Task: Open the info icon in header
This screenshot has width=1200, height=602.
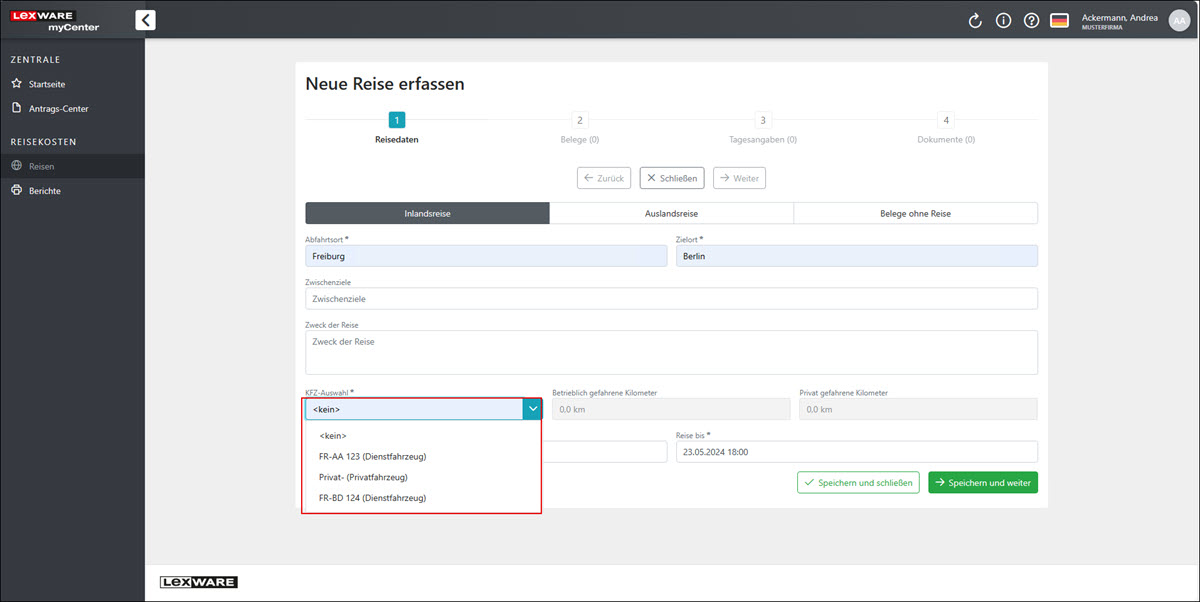Action: pos(1003,21)
